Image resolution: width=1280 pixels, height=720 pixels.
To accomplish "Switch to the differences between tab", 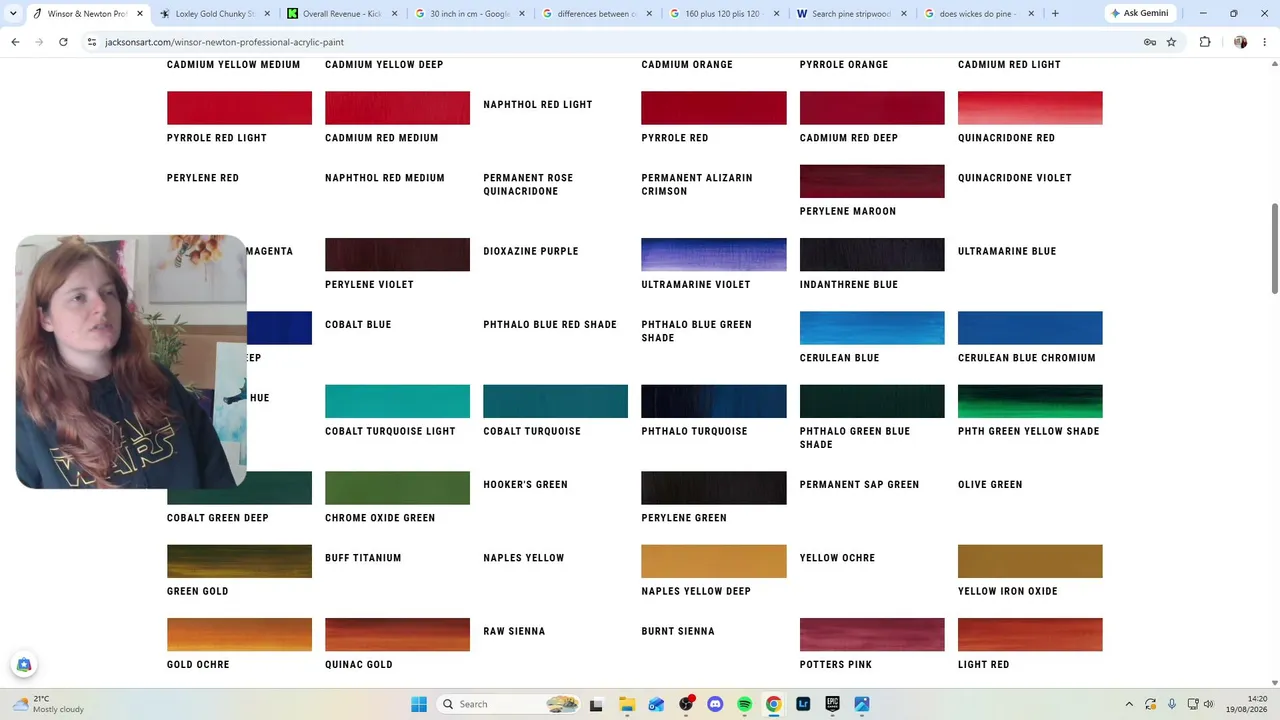I will pyautogui.click(x=596, y=14).
